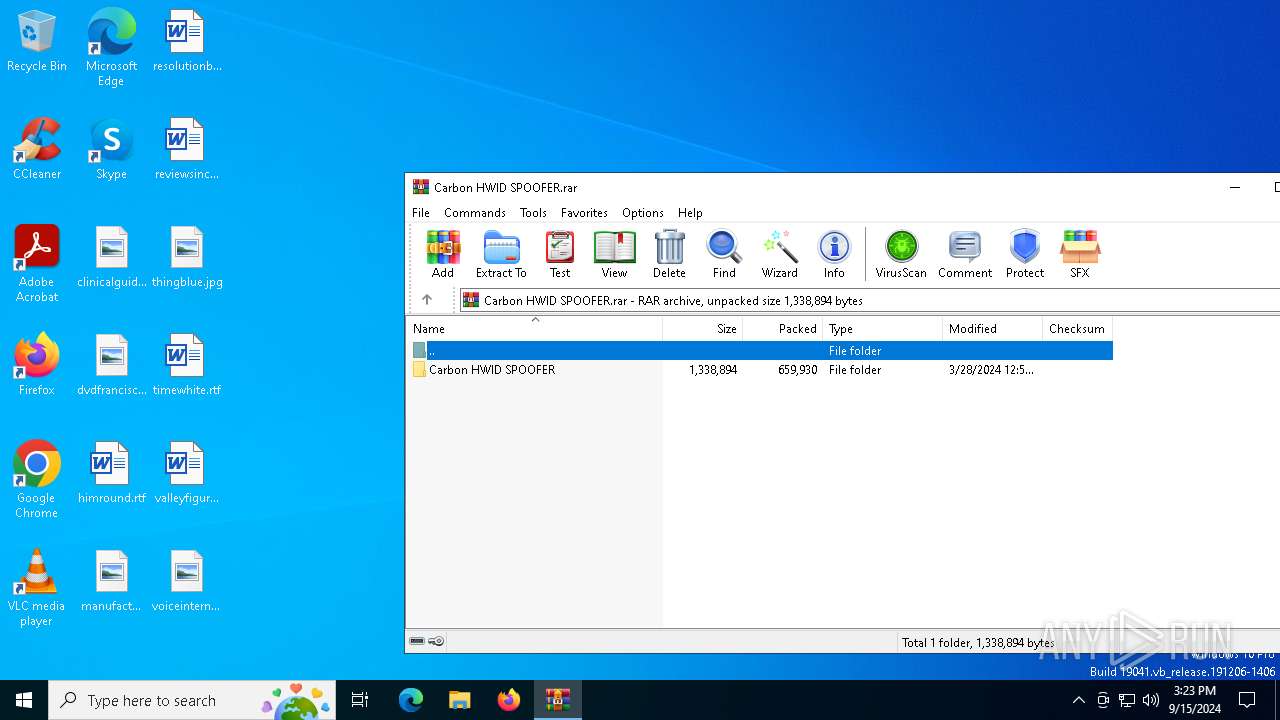
Task: Select the reviewsinc... document on the desktop
Action: (187, 150)
